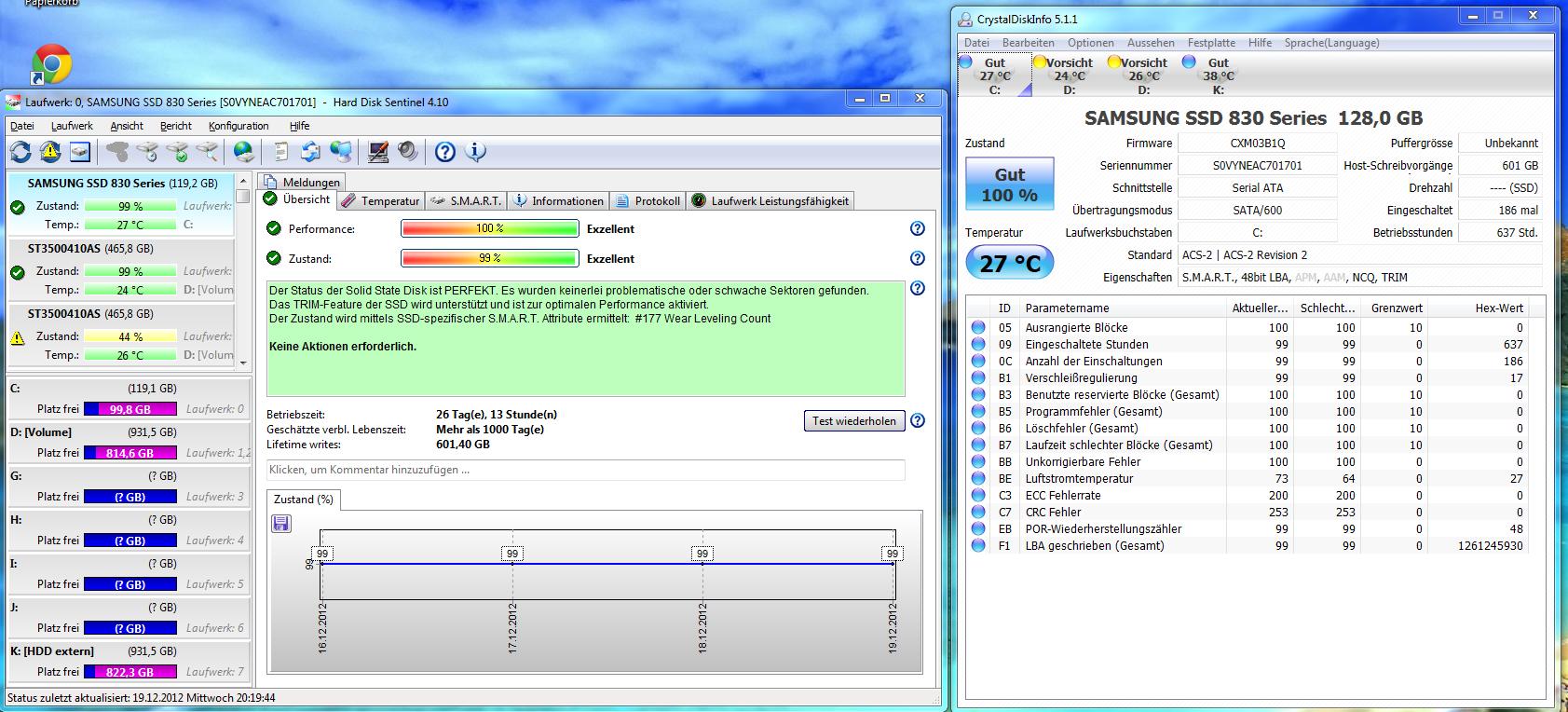Open Bericht menu in Hard Disk Sentinel
Viewport: 1568px width, 712px height.
[176, 126]
